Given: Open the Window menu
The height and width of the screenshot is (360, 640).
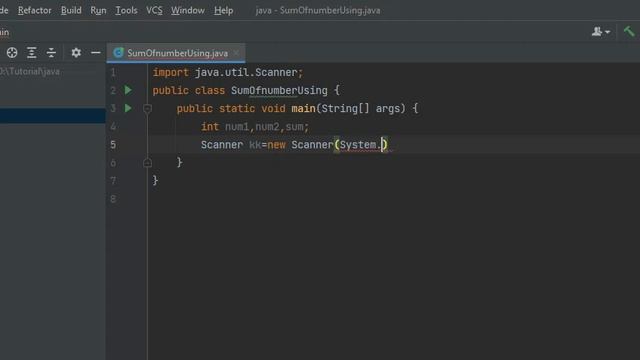Looking at the screenshot, I should coord(188,10).
